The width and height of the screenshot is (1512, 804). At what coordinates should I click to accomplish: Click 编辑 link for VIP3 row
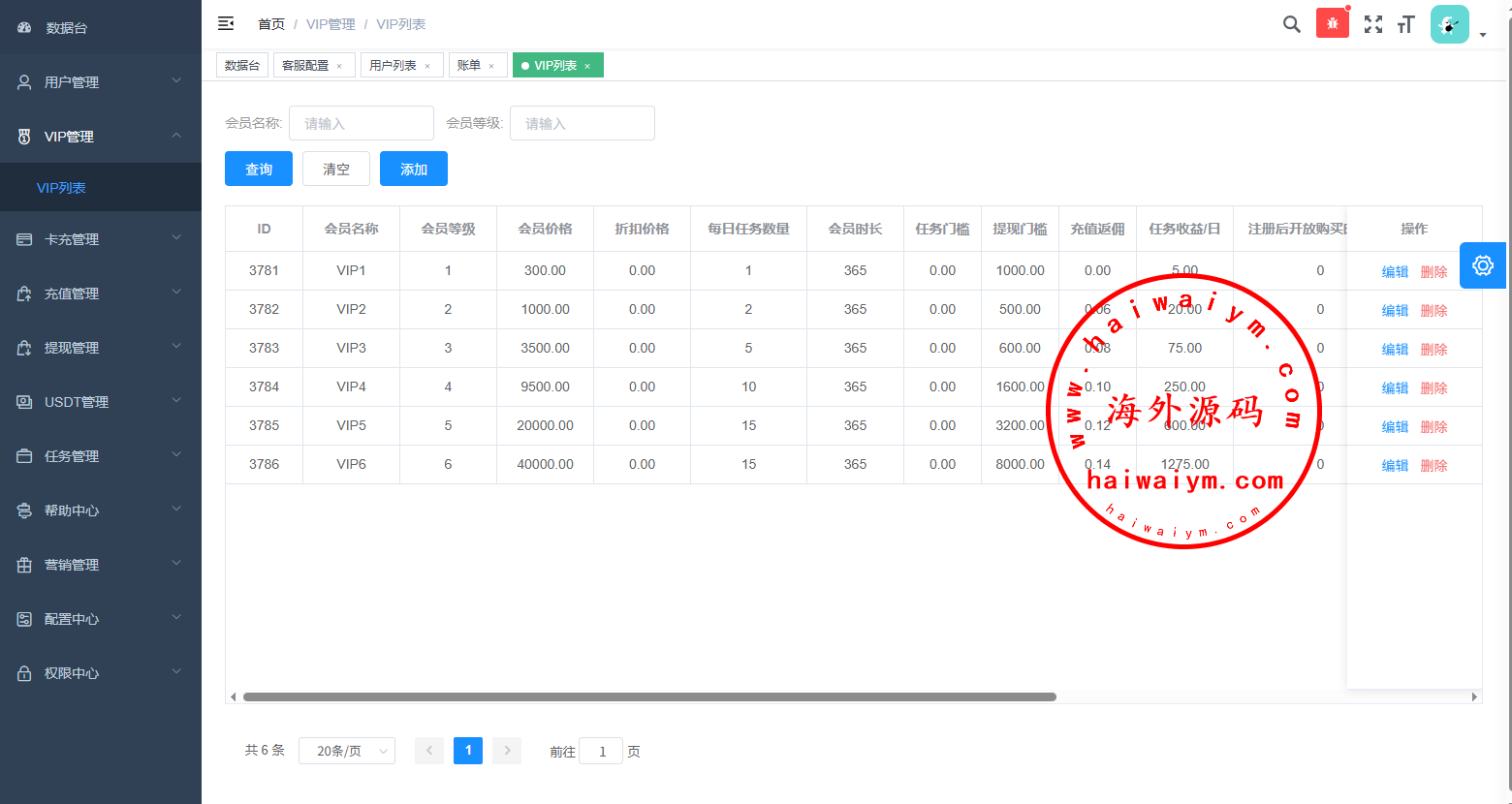point(1394,349)
